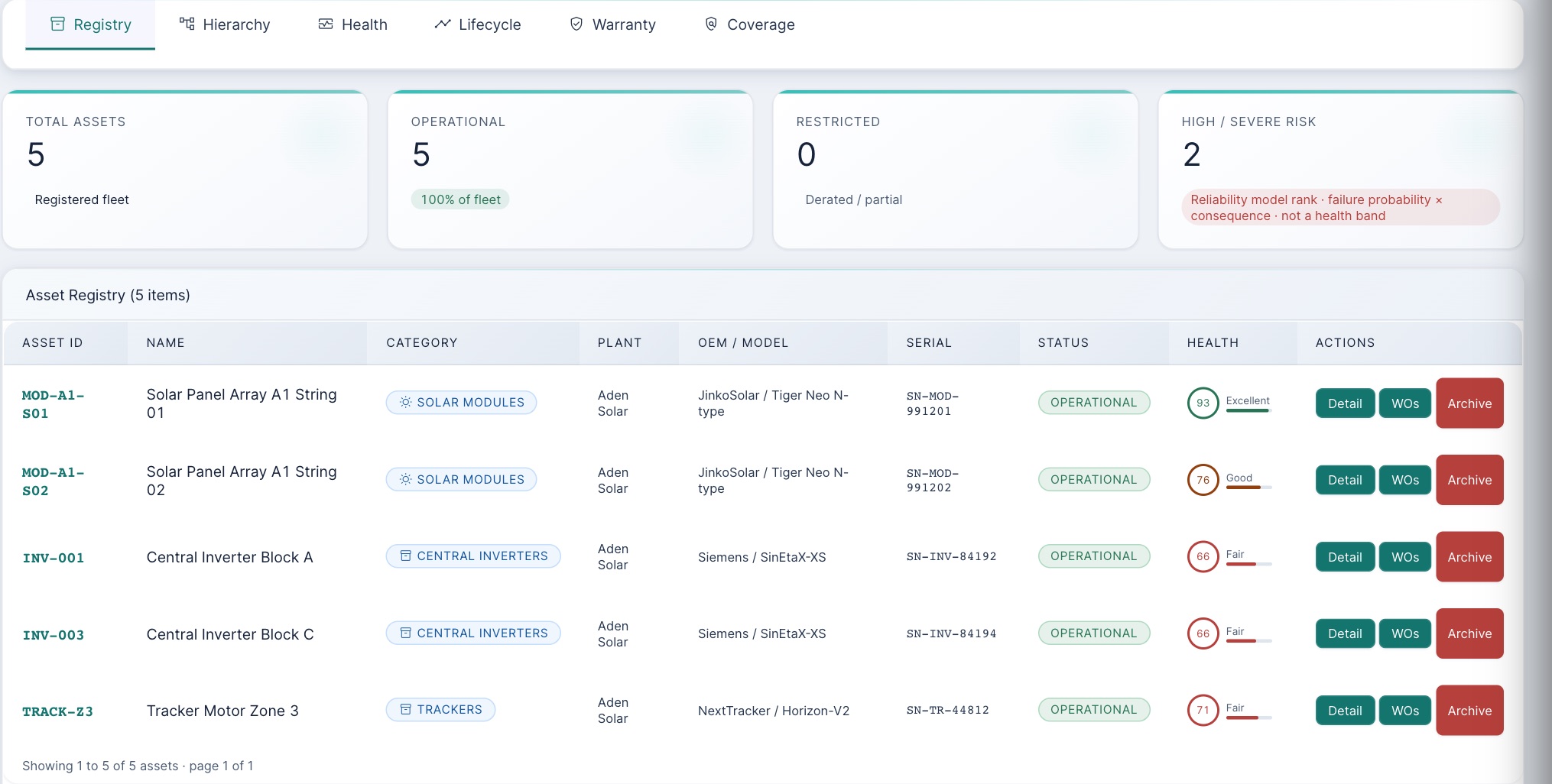Open the MOD-A1-S01 asset ID link
This screenshot has height=784, width=1552.
[x=53, y=404]
